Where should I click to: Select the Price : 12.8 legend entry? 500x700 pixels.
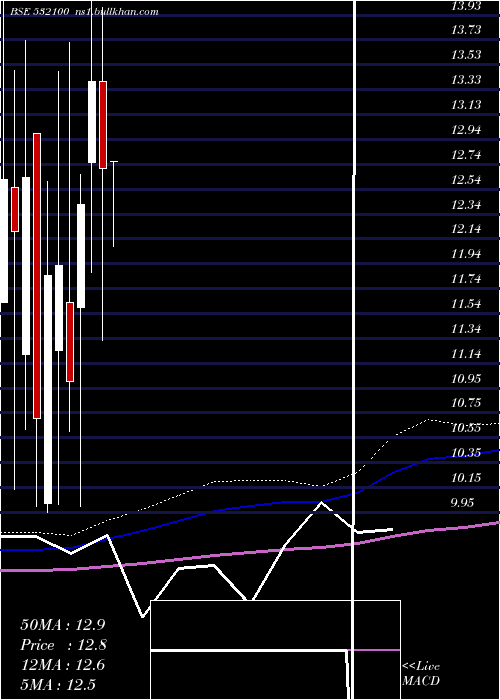click(64, 645)
